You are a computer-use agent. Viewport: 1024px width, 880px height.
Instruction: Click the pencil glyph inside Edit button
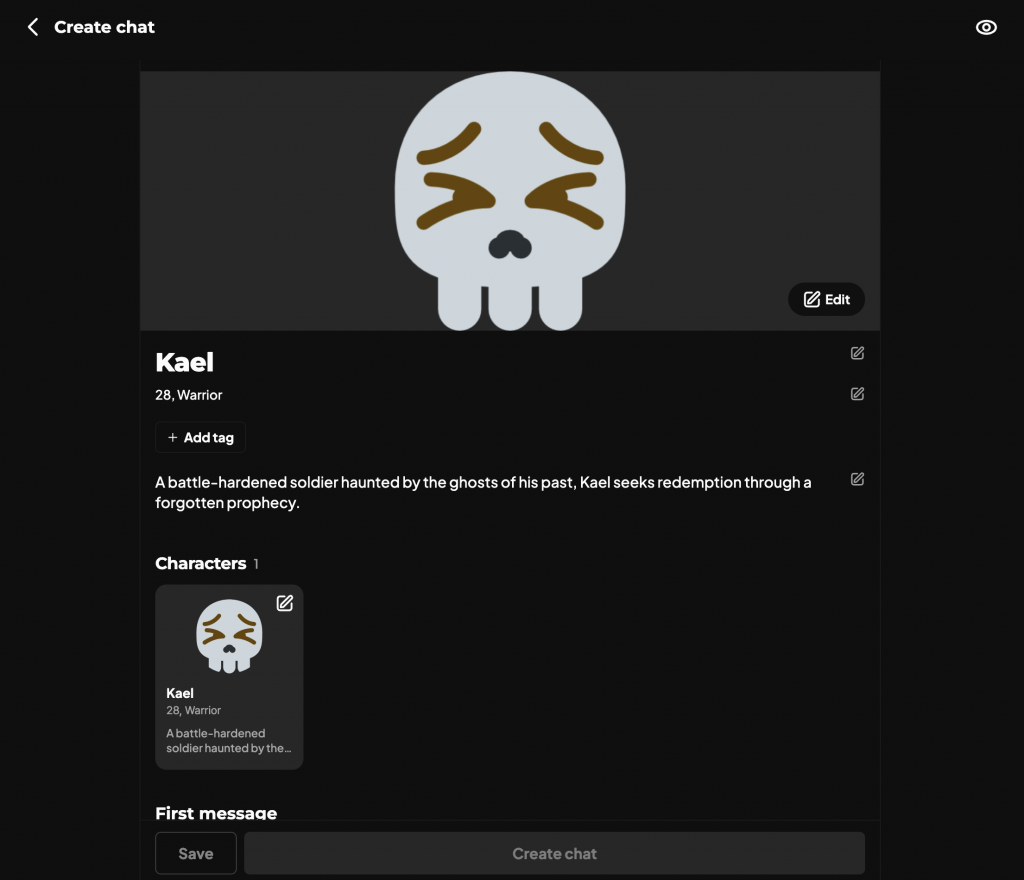(812, 299)
